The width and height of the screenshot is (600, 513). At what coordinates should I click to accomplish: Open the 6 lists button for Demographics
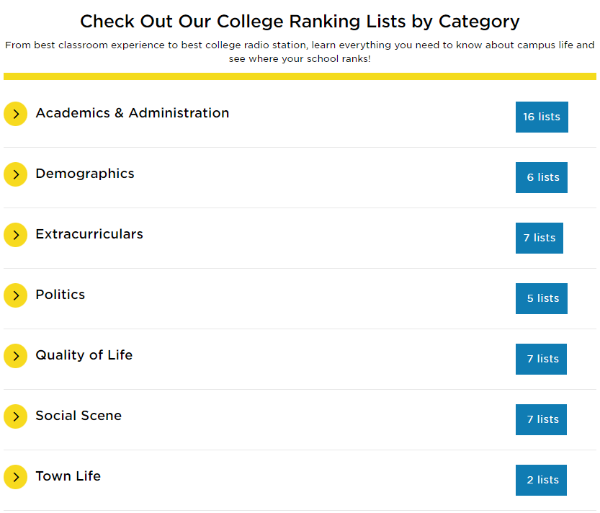tap(541, 177)
